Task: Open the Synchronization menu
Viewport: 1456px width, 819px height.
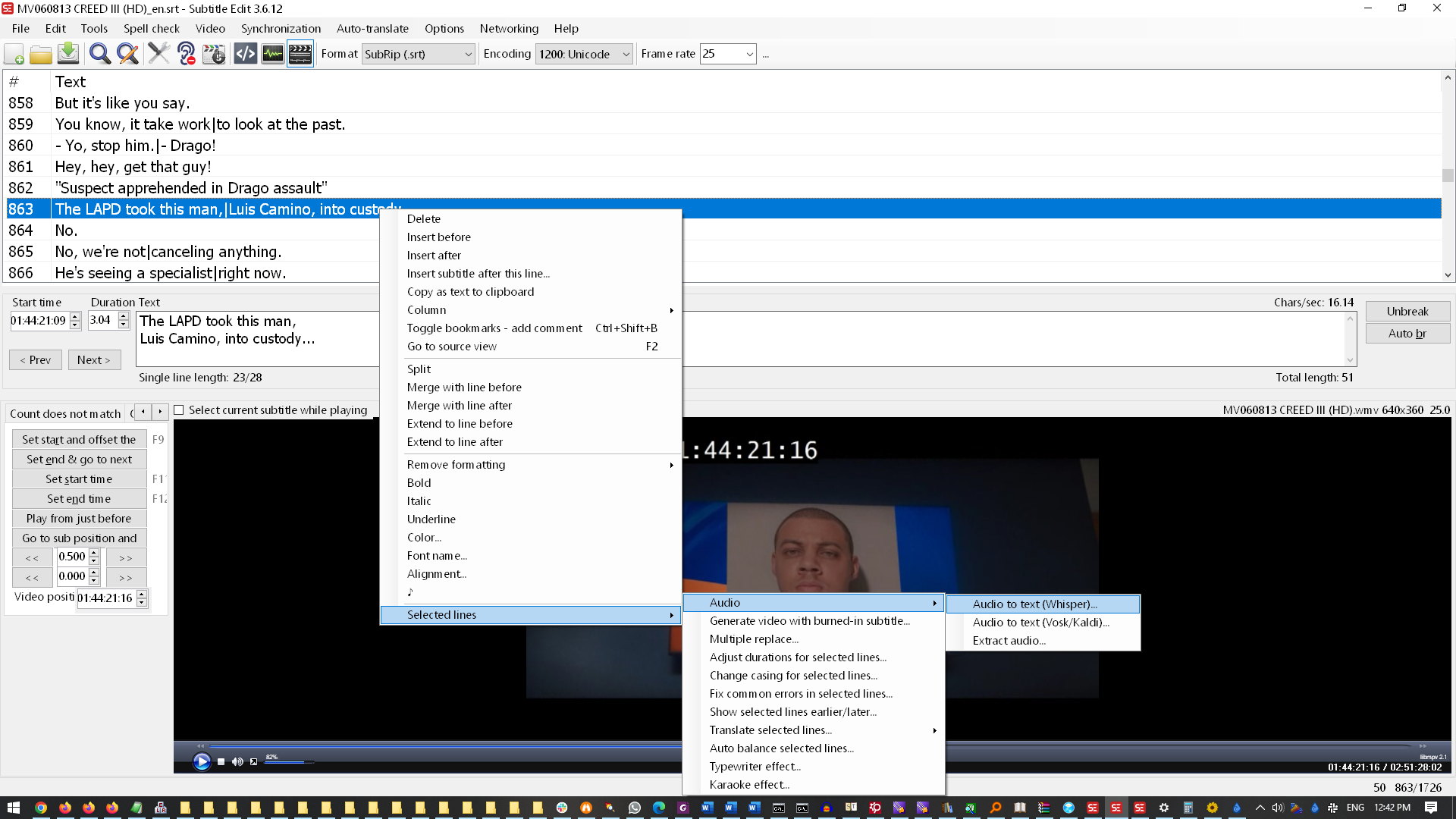Action: [x=281, y=29]
